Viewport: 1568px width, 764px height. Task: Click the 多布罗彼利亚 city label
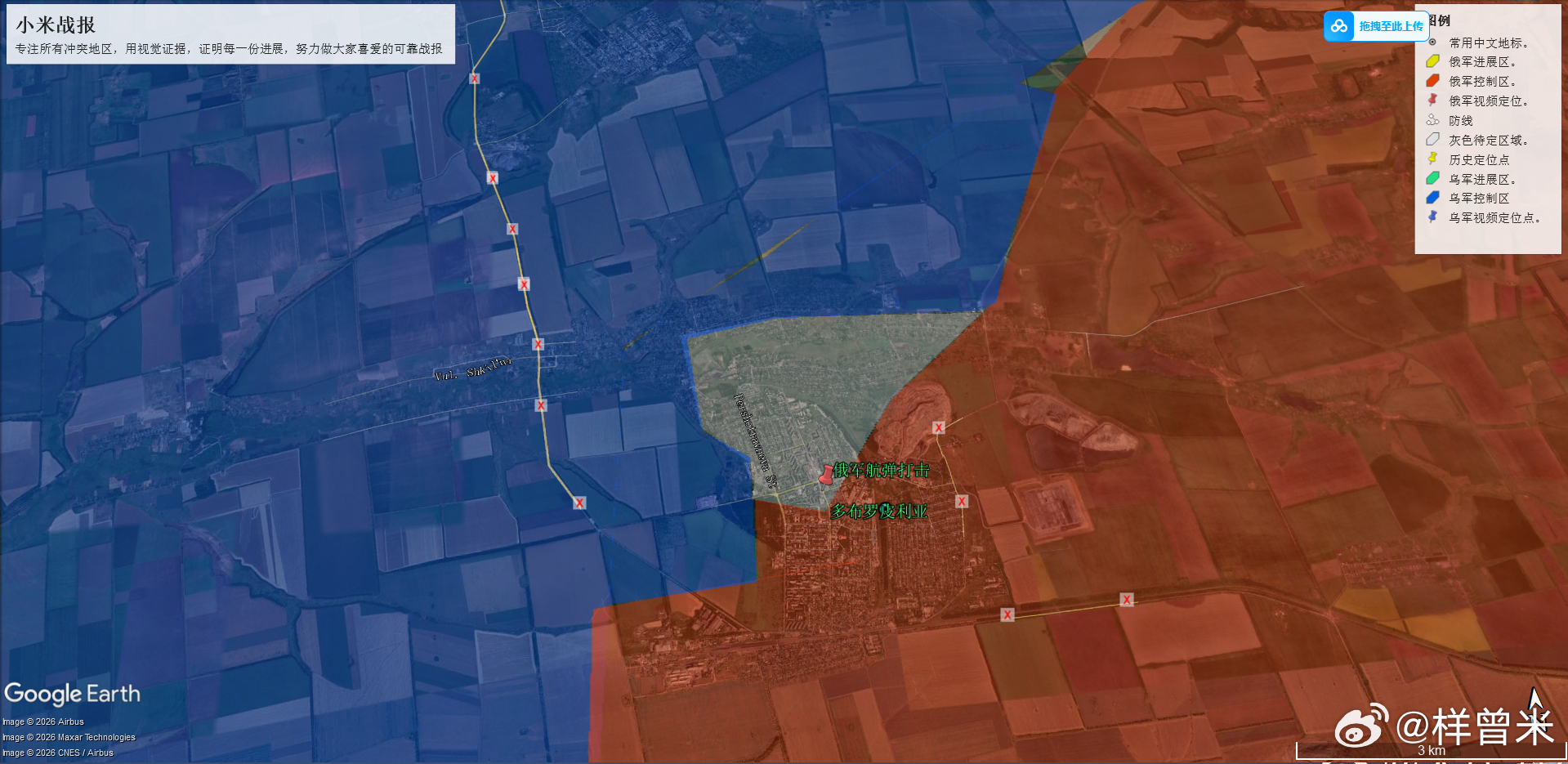[879, 512]
